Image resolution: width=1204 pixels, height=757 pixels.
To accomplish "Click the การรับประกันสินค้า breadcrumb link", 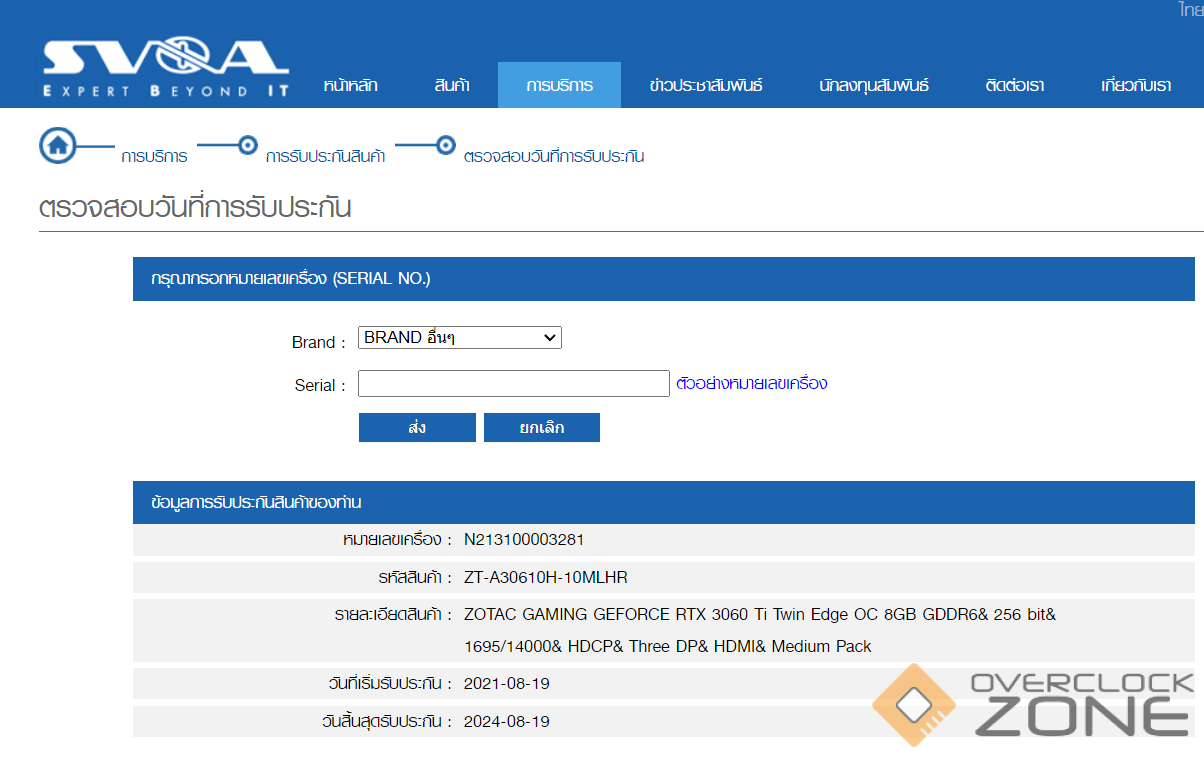I will point(325,156).
